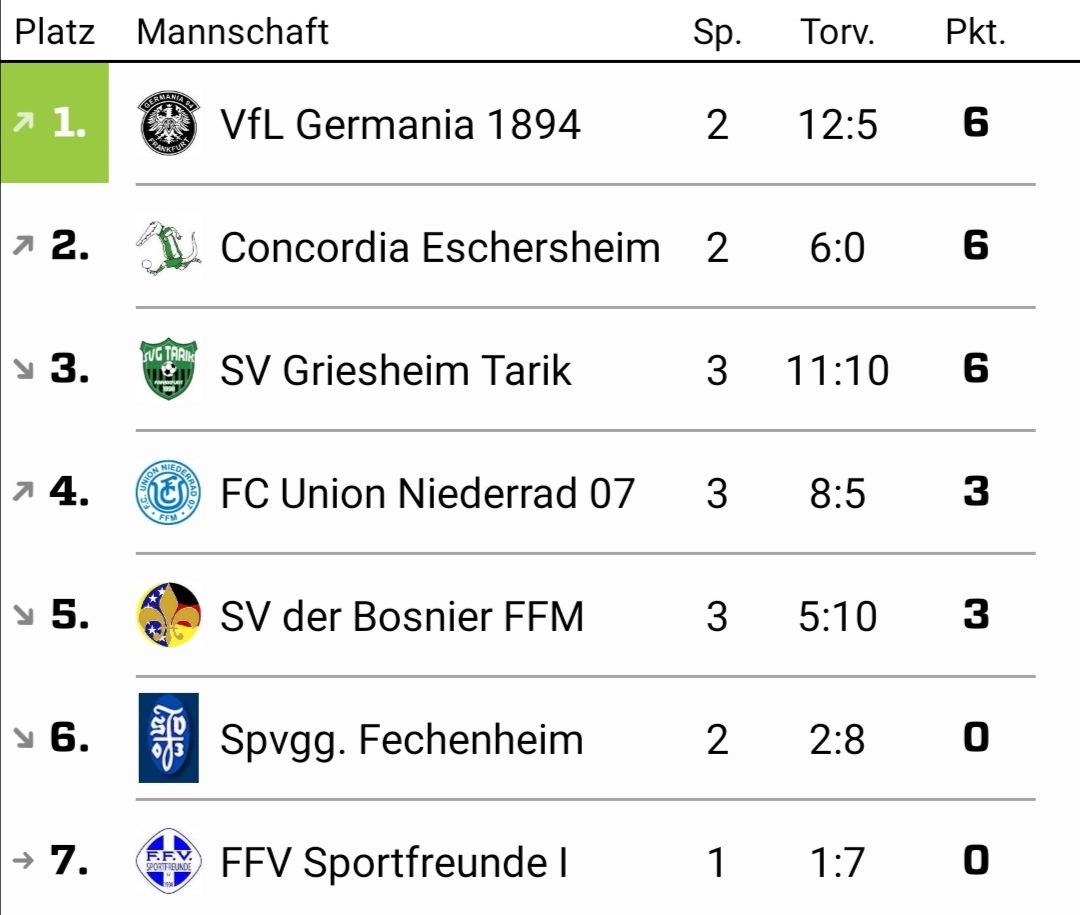This screenshot has height=915, width=1080.
Task: Click the unchanged arrow beside rank 7
Action: tap(23, 860)
